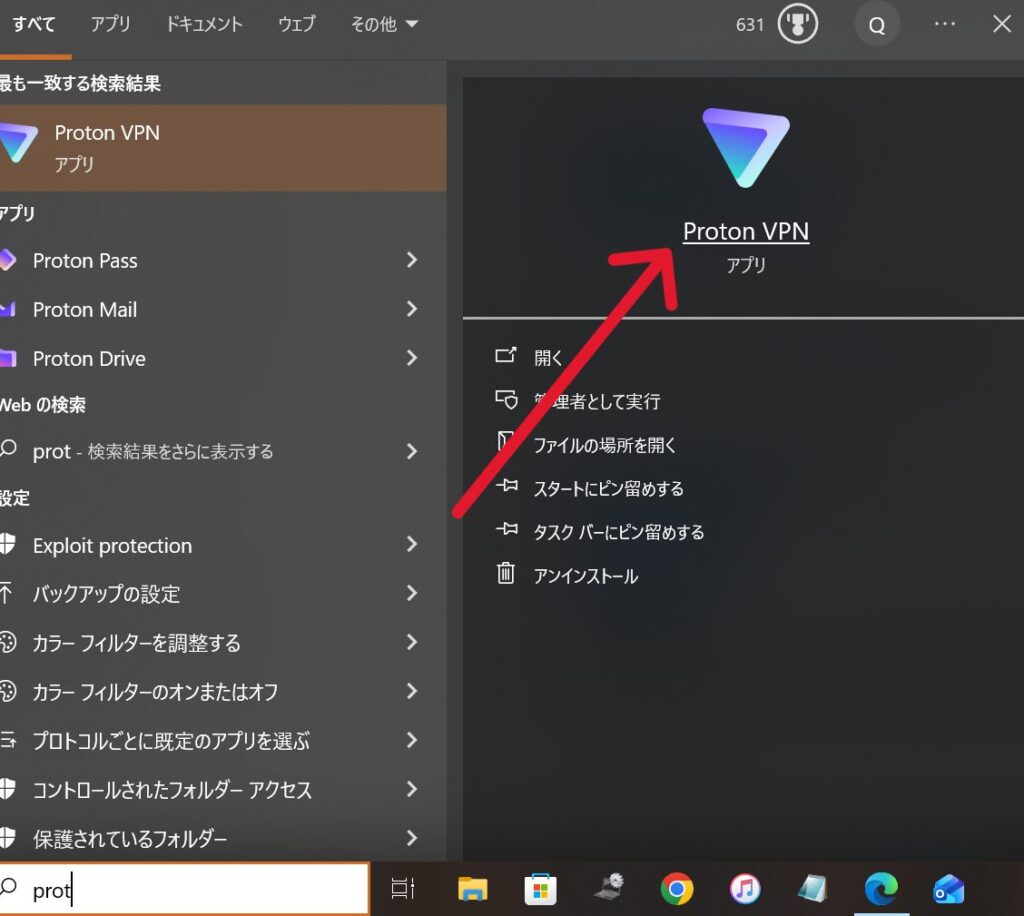Screen dimensions: 1024x916
Task: Open Microsoft Store taskbar icon
Action: pos(540,888)
